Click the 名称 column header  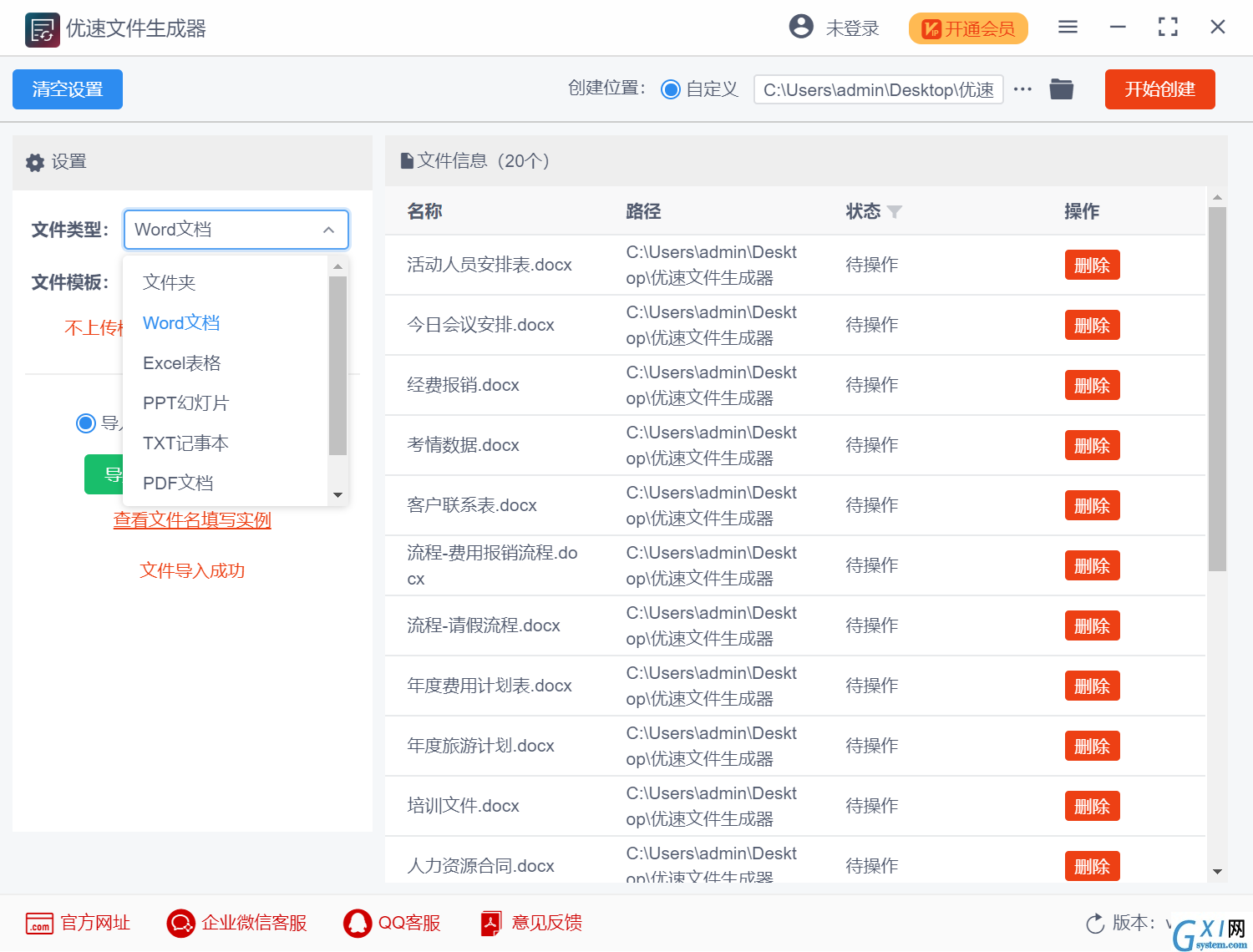tap(424, 211)
